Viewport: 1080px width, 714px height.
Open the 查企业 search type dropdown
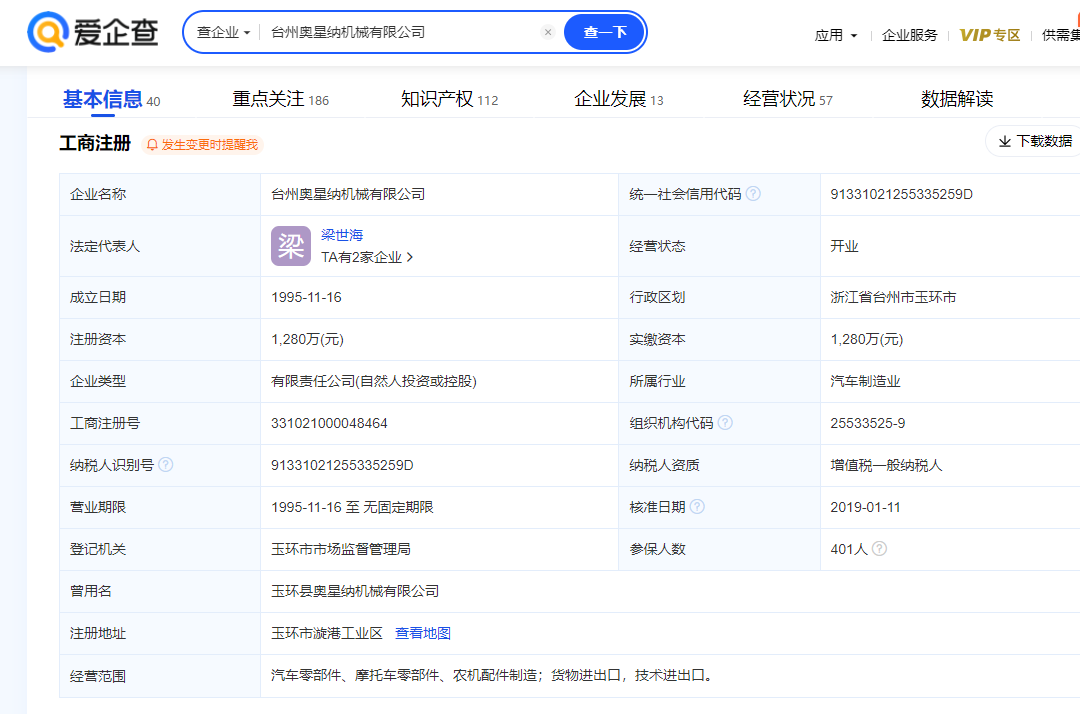(x=223, y=32)
